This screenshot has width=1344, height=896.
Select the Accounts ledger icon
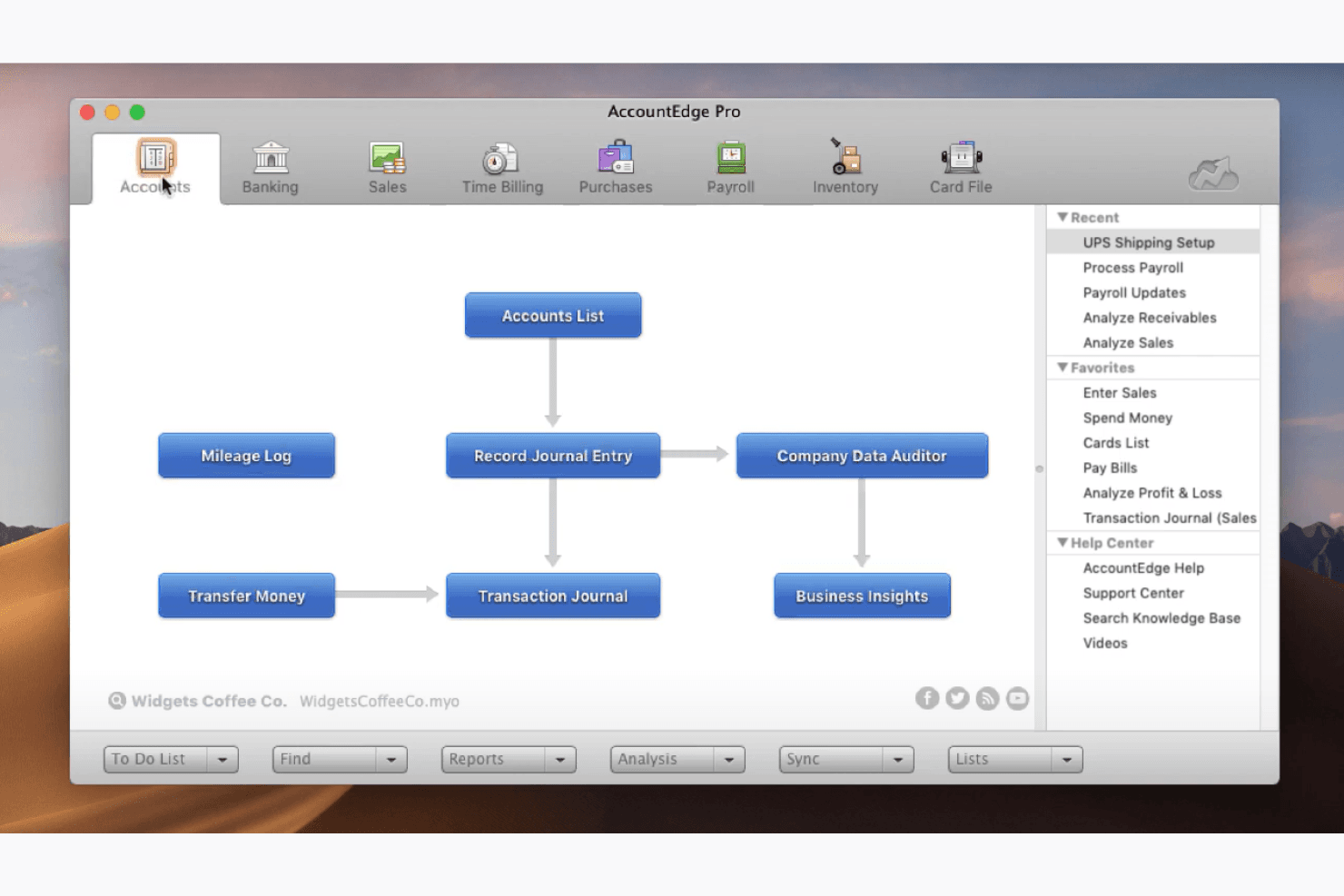[155, 157]
